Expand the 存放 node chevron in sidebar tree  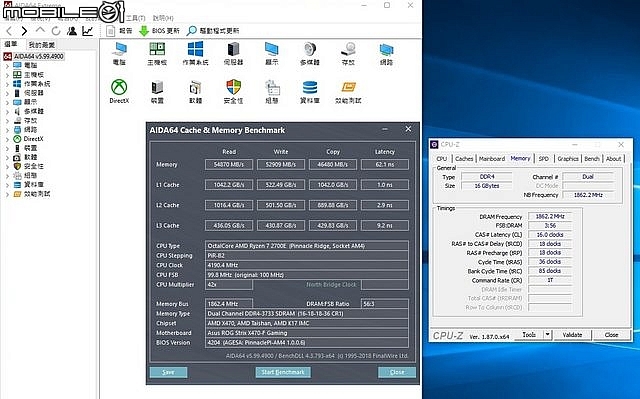[x=7, y=121]
